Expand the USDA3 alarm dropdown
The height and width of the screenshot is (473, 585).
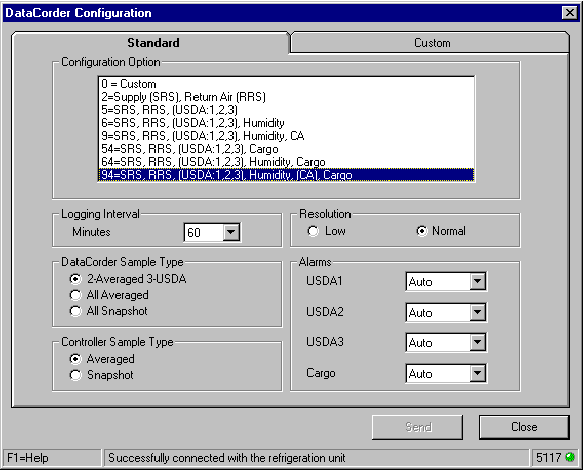click(x=478, y=343)
